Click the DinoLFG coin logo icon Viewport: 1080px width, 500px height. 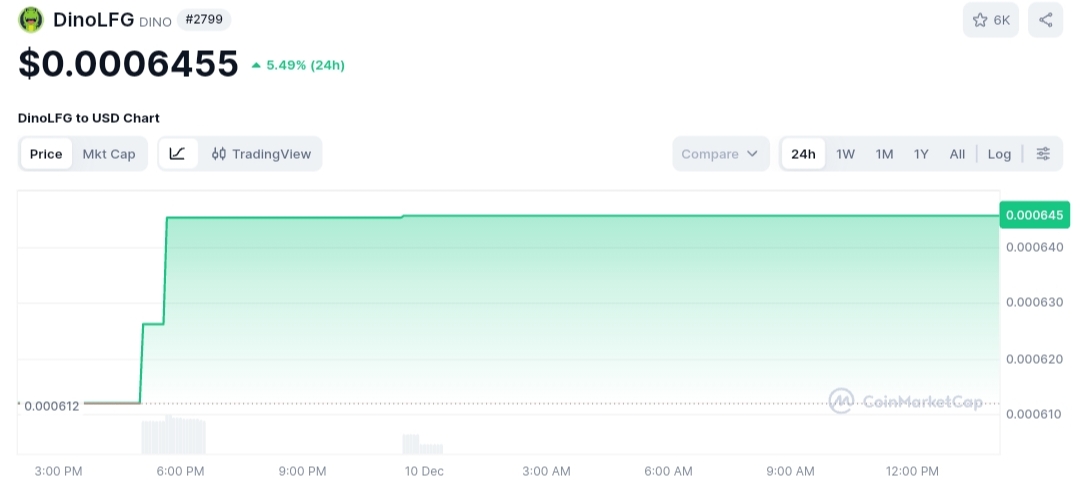tap(31, 20)
